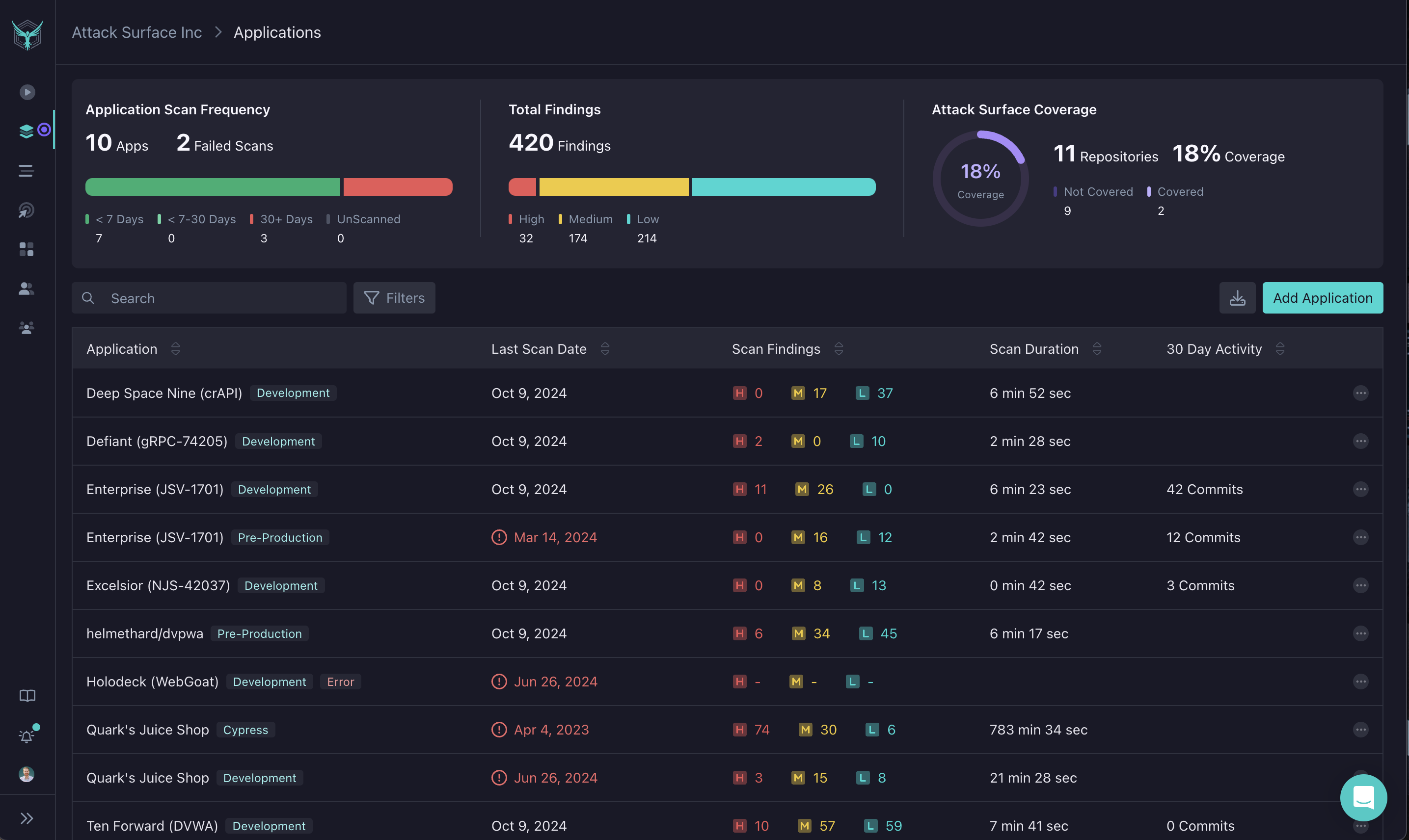Open the Filters panel
The image size is (1409, 840).
click(394, 298)
